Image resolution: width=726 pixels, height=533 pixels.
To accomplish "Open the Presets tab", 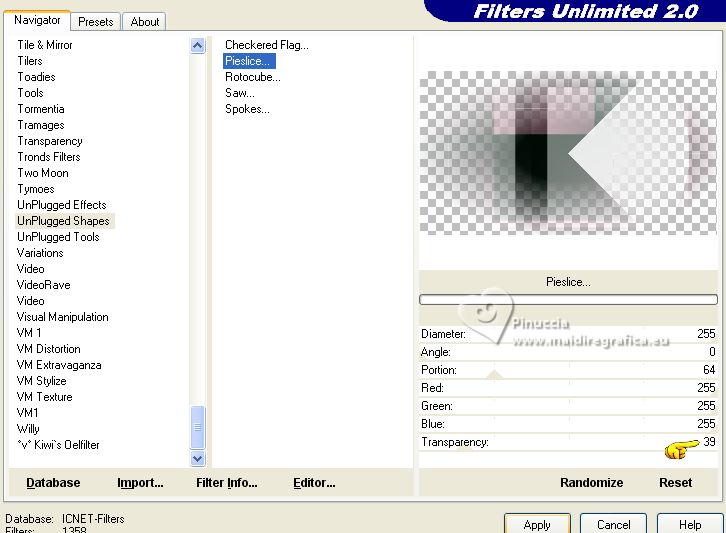I will click(x=96, y=22).
